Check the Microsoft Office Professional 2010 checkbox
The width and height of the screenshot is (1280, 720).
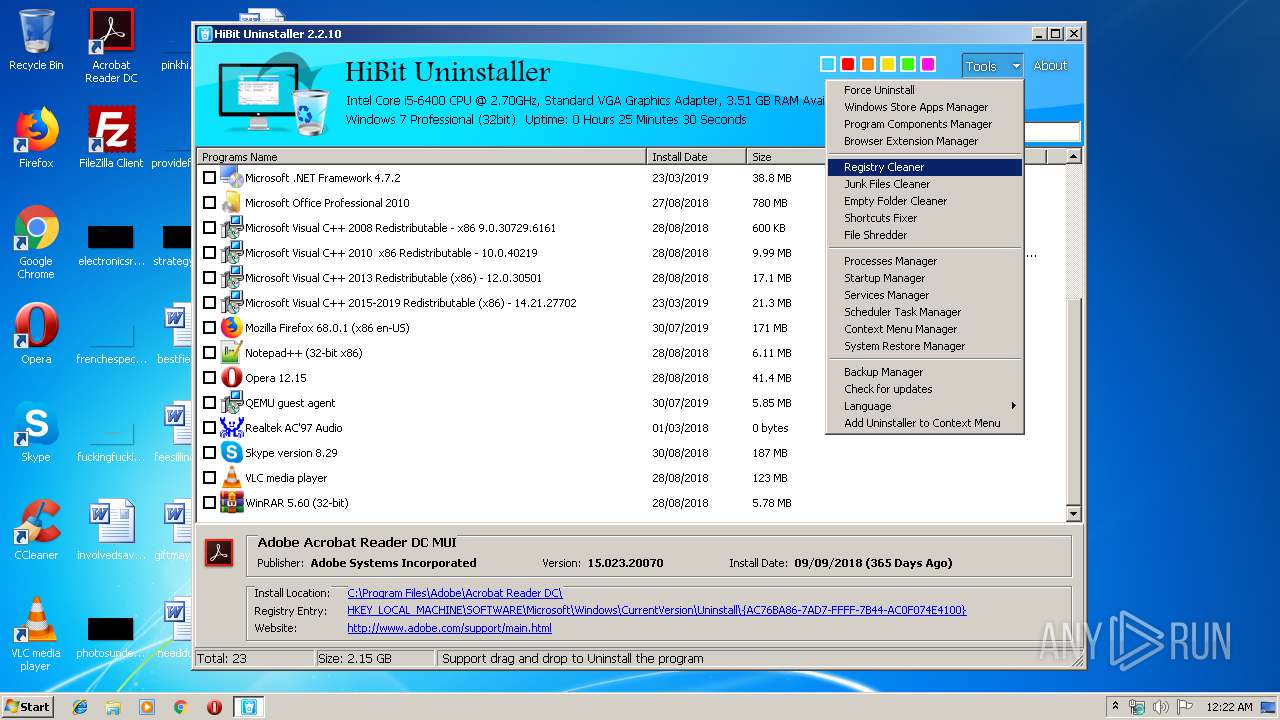(x=209, y=202)
